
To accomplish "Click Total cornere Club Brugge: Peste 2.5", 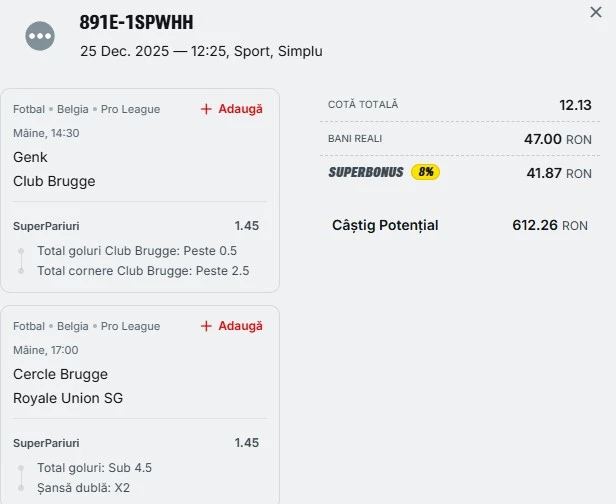I will [143, 270].
